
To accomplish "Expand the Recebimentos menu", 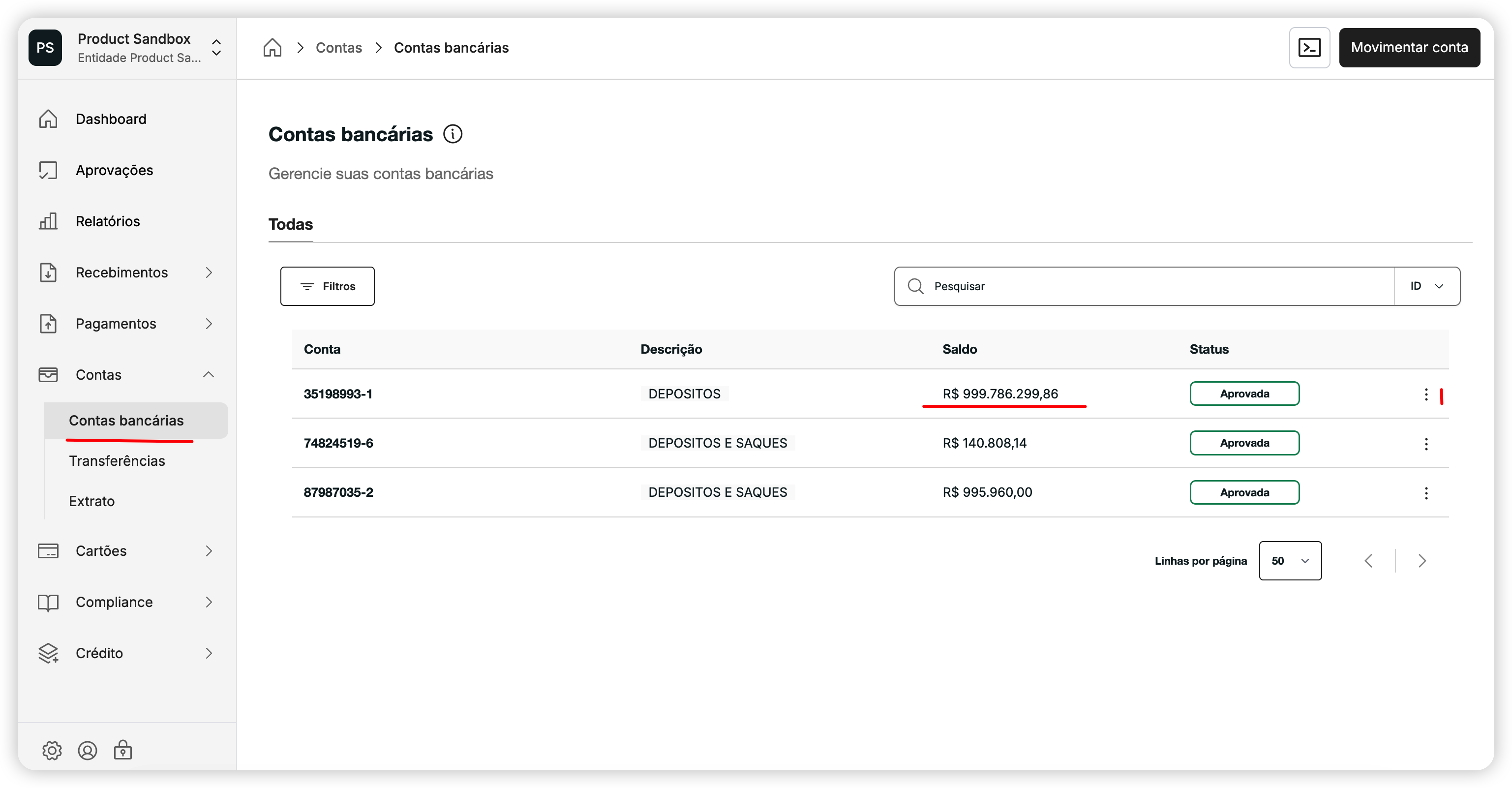I will (121, 273).
